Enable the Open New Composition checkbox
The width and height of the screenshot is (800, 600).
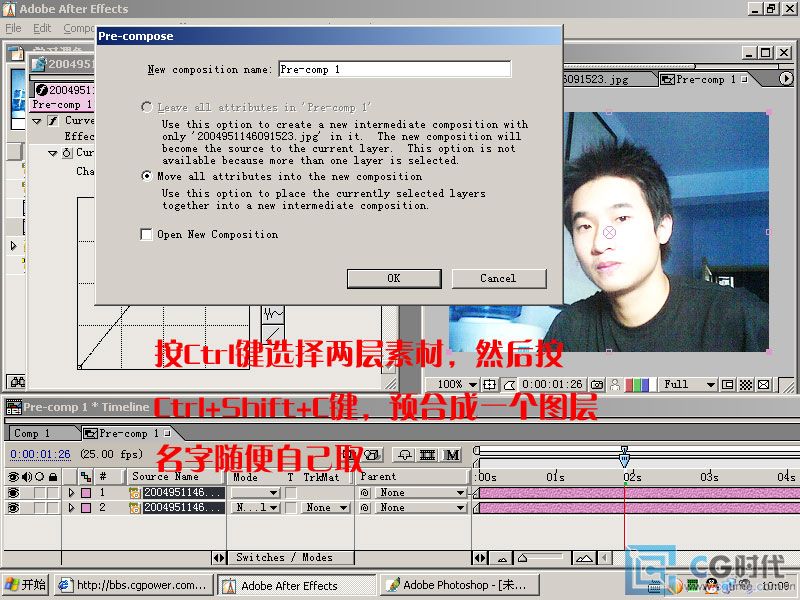click(x=146, y=234)
